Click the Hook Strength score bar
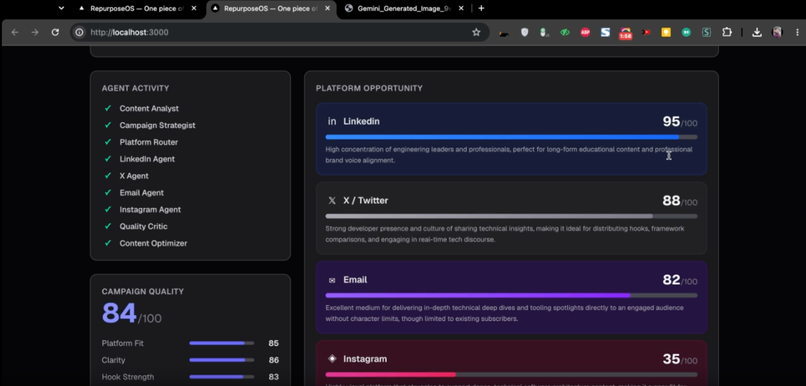The height and width of the screenshot is (386, 806). pos(222,377)
